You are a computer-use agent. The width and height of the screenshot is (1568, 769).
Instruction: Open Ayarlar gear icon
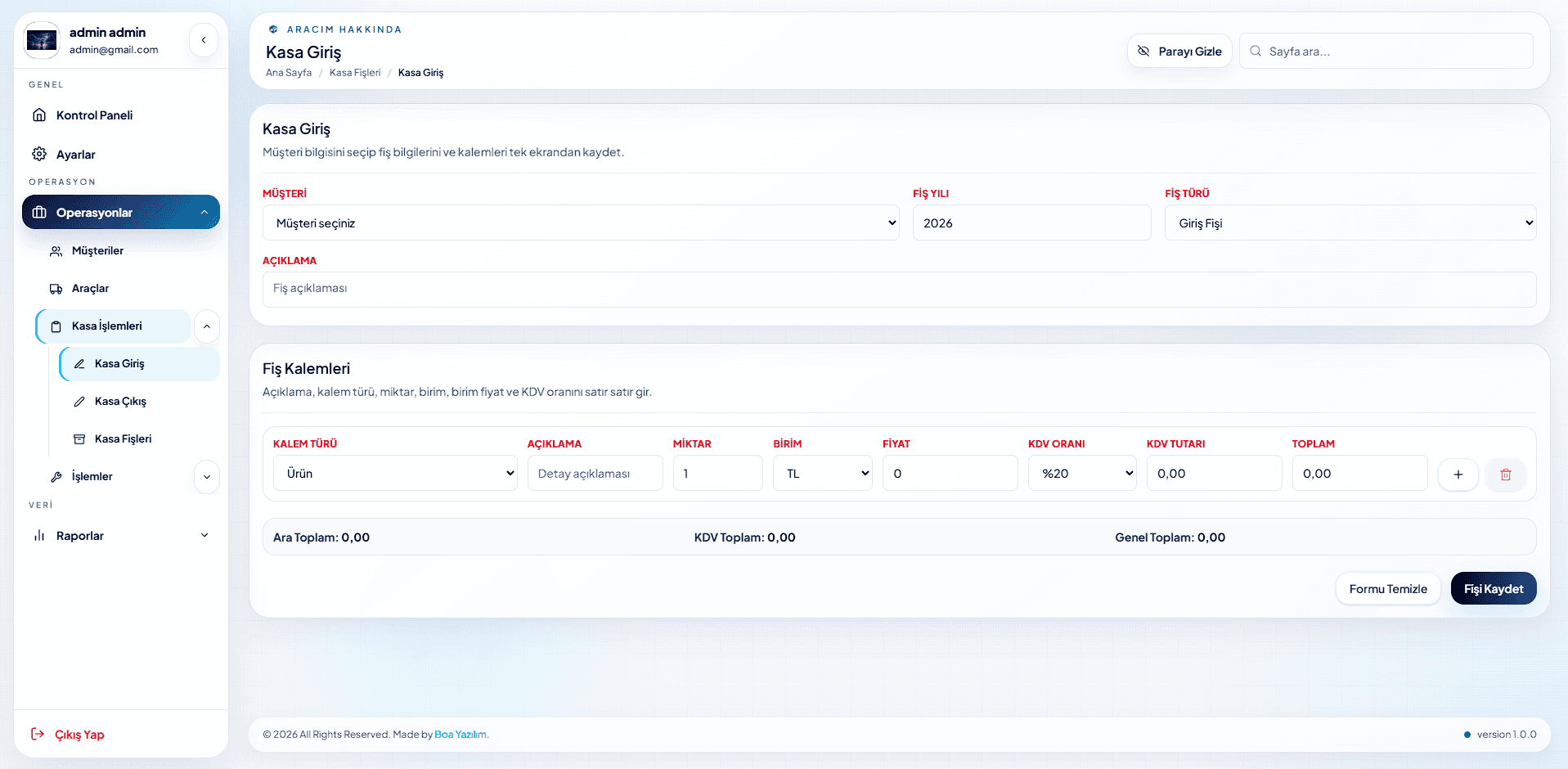(x=39, y=154)
